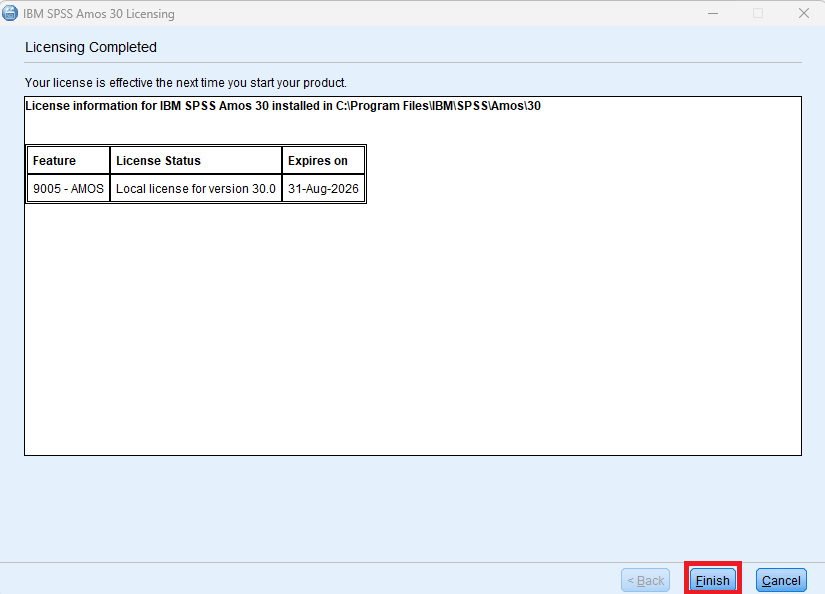Click the Local license for version 30.0 cell
Viewport: 825px width, 594px height.
[x=195, y=188]
